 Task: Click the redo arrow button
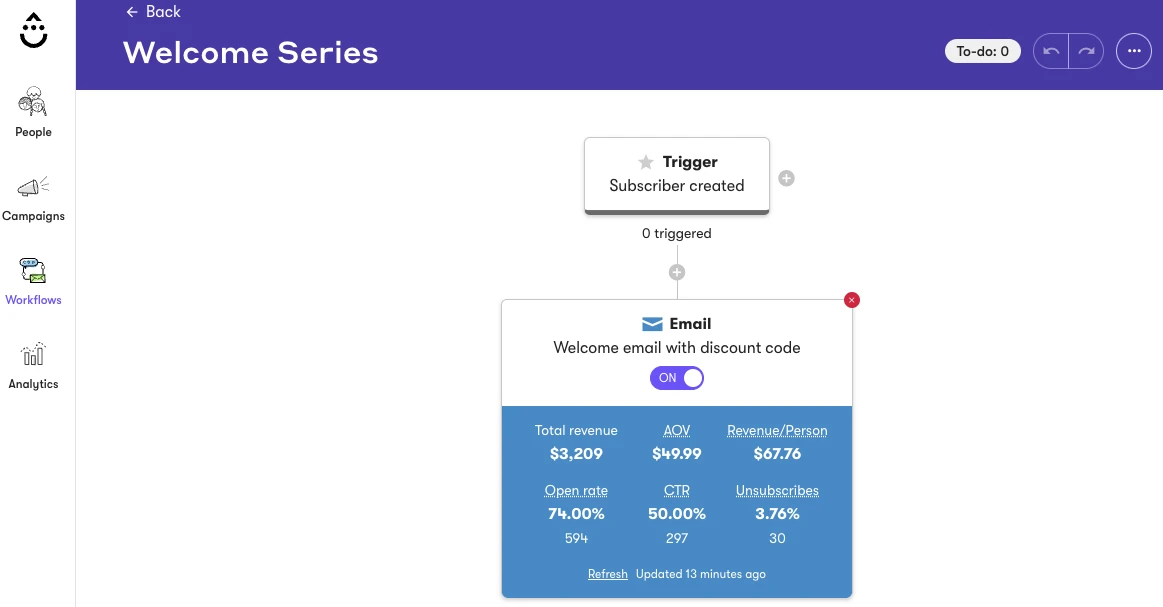(1086, 51)
